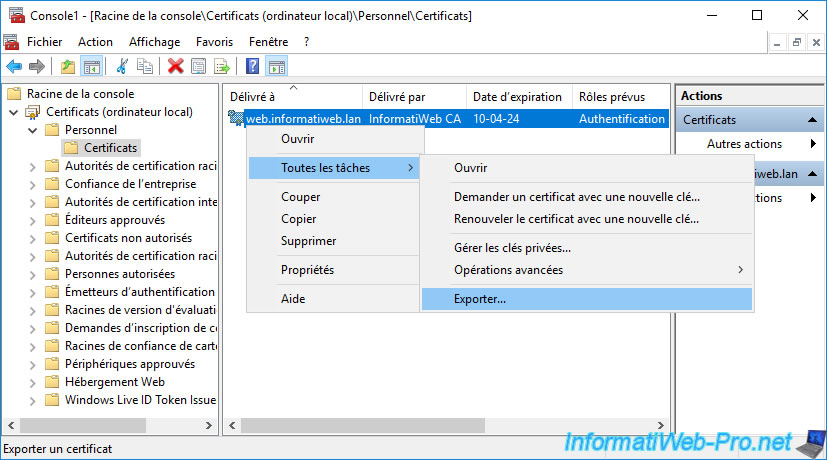
Task: Click the blue Back arrow in toolbar
Action: click(14, 67)
